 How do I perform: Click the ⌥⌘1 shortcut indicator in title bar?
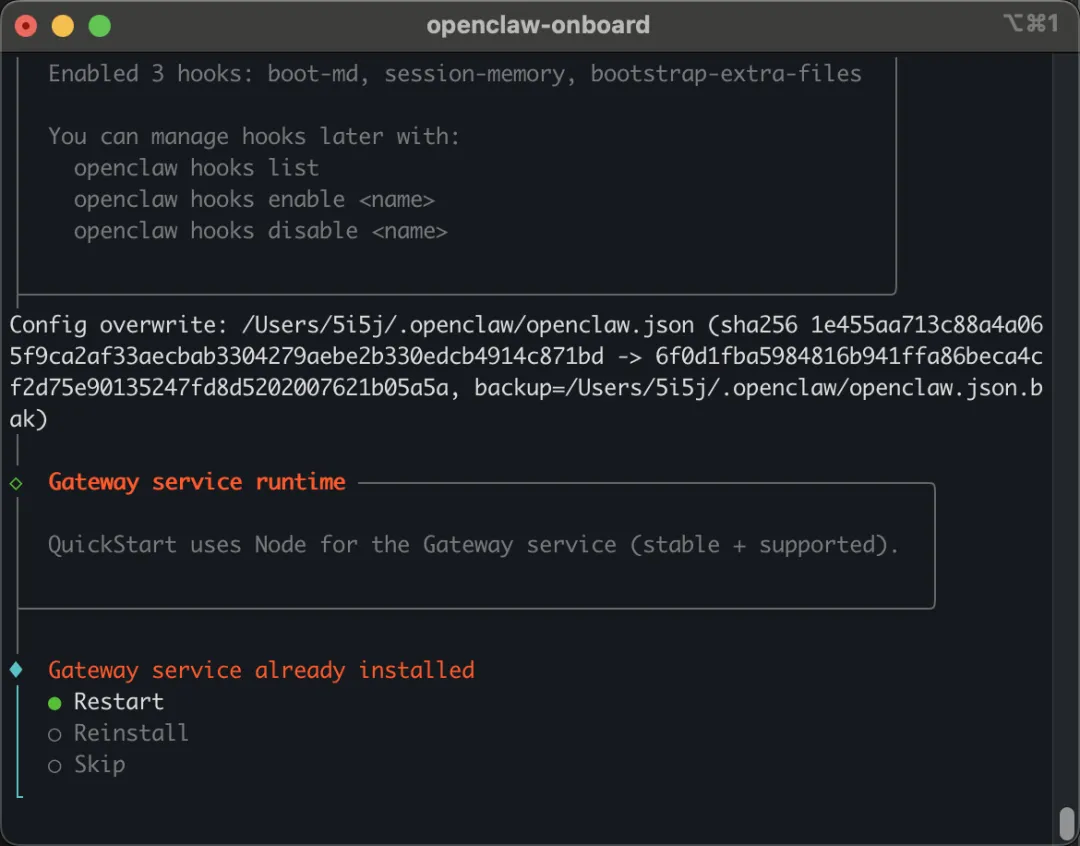tap(1030, 24)
